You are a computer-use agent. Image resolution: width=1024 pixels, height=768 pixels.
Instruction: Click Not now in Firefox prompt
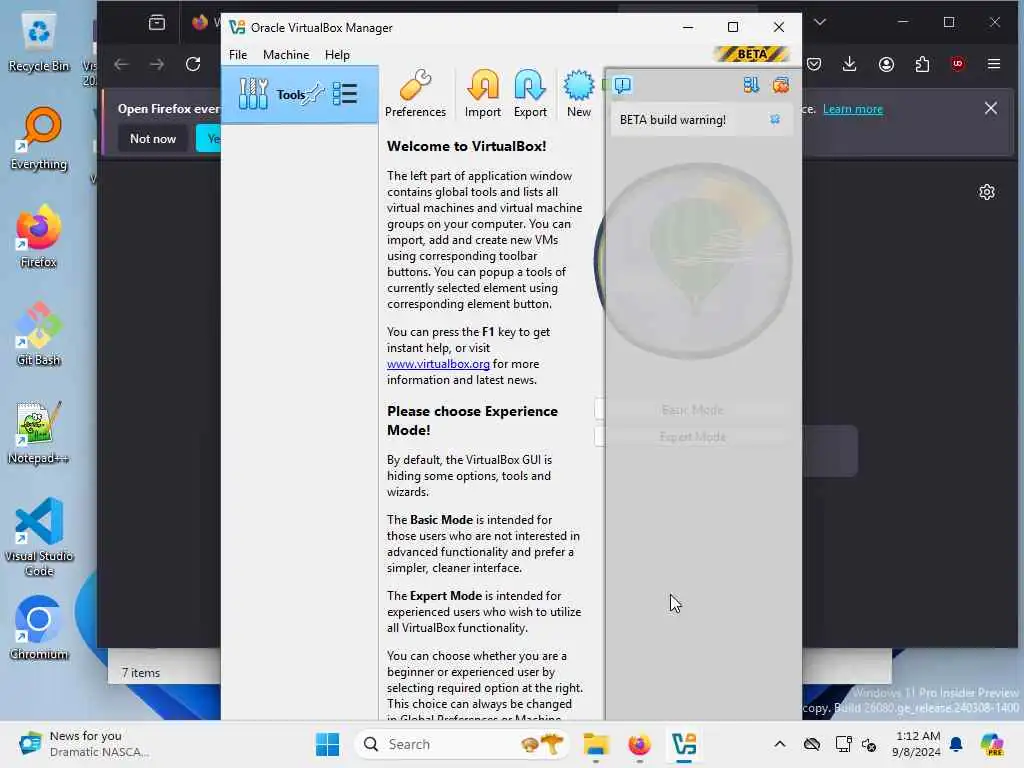(153, 138)
